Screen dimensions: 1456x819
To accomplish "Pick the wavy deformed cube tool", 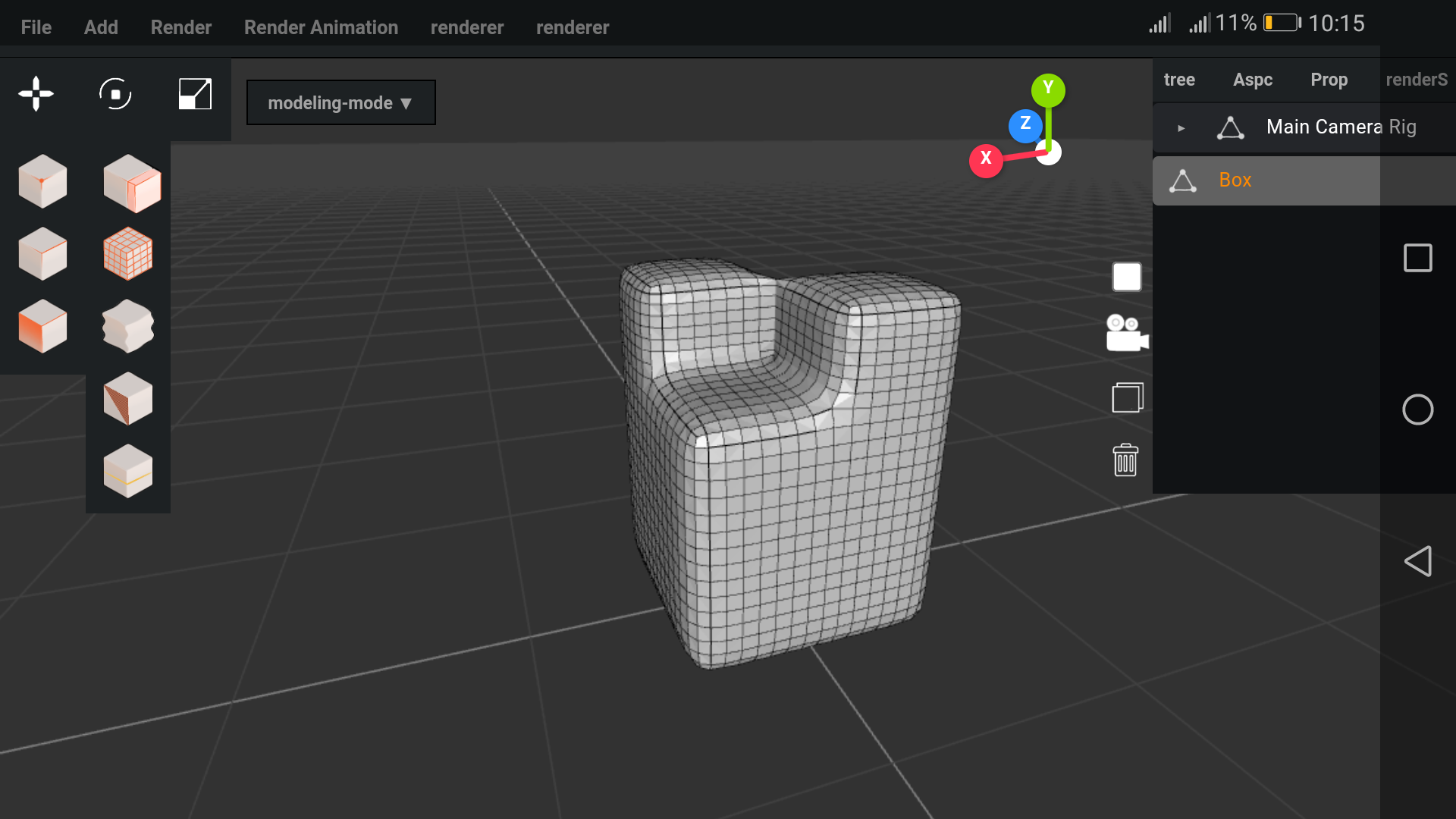I will point(127,326).
